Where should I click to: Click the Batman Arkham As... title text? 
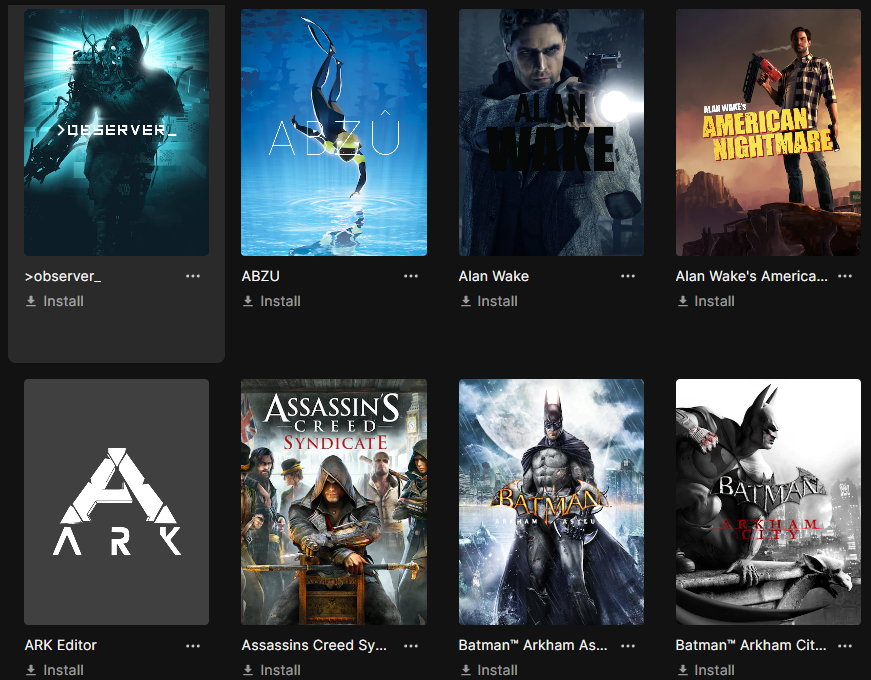533,645
